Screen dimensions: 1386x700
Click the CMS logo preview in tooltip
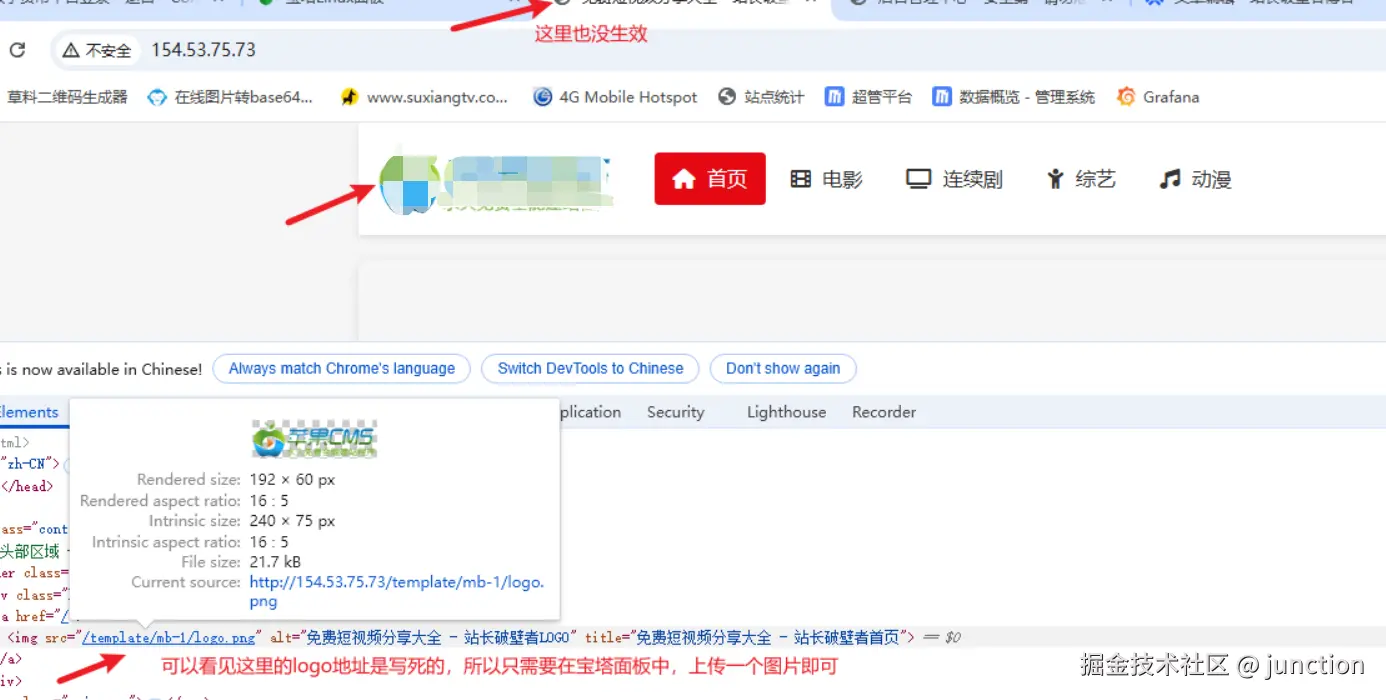tap(314, 437)
